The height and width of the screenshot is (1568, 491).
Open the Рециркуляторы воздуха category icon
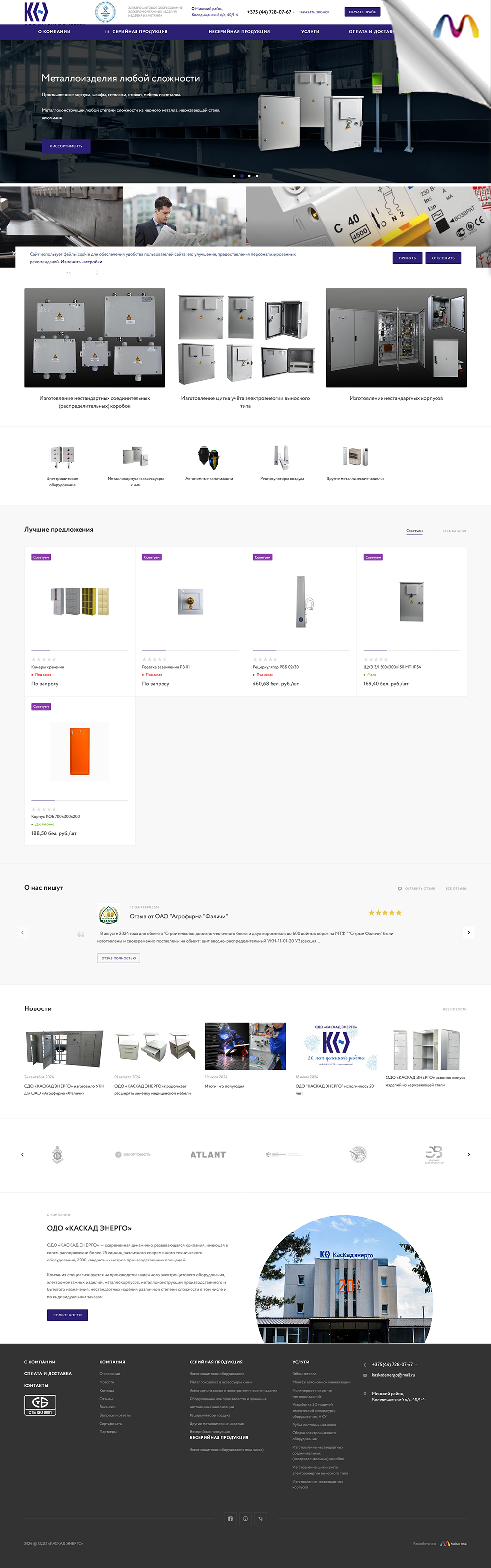pos(282,456)
